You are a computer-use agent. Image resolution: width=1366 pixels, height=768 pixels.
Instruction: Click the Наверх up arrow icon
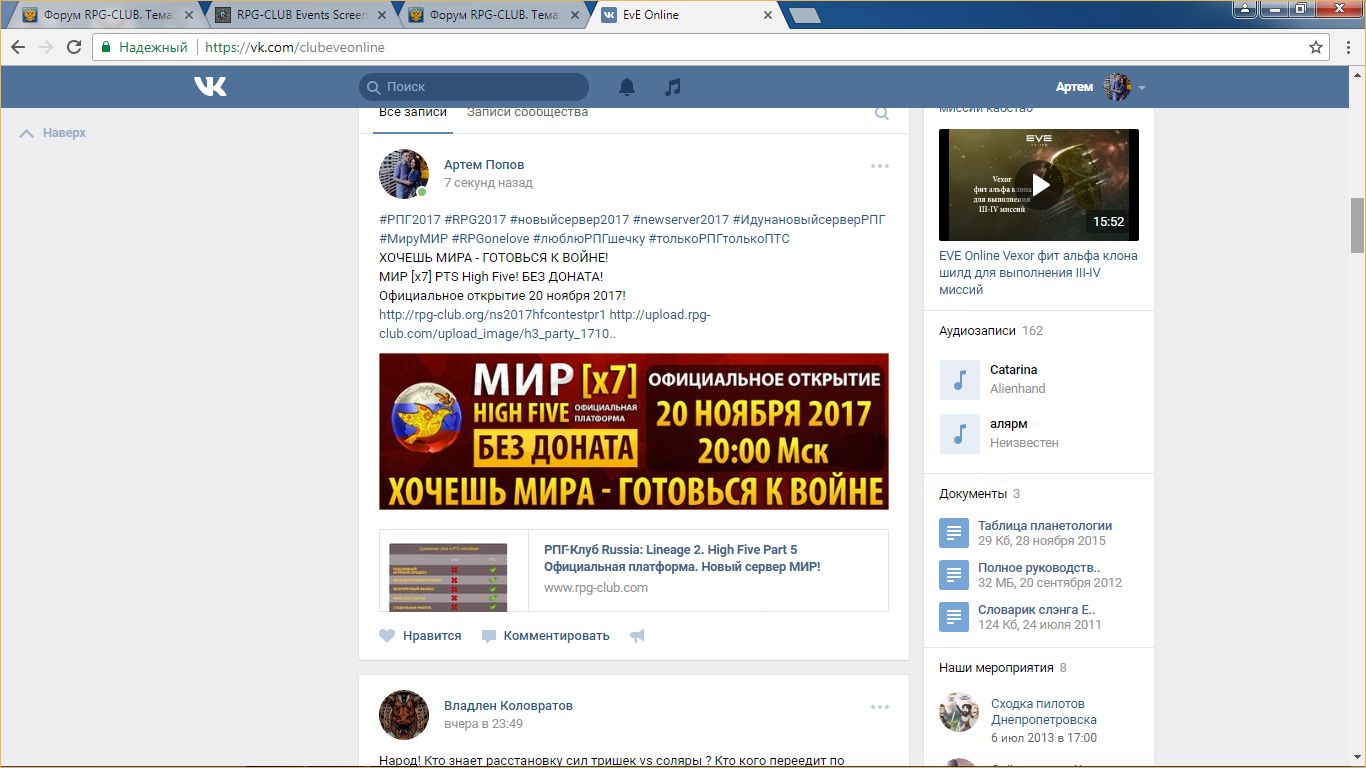coord(27,133)
